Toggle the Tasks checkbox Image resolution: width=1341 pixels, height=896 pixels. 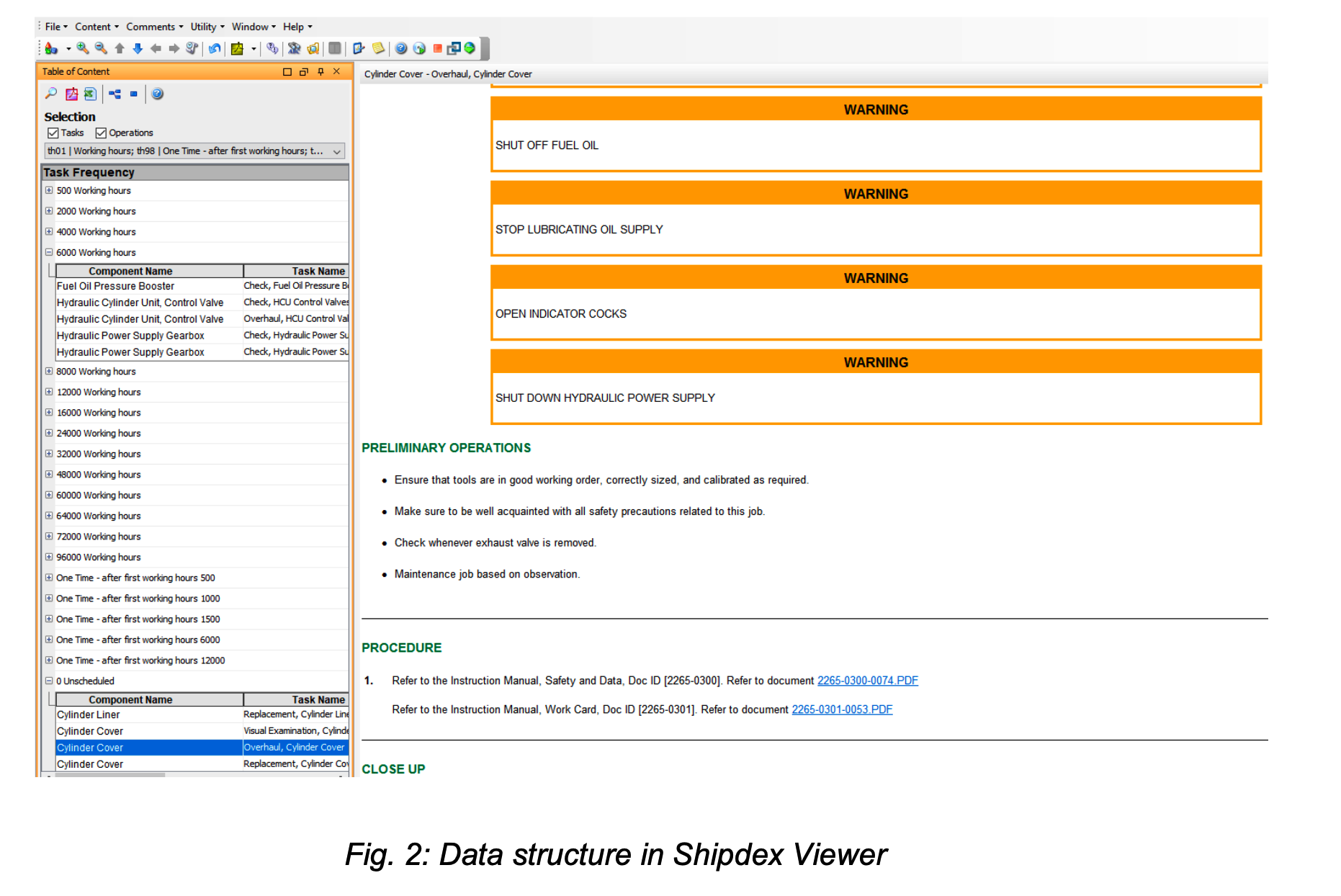click(53, 133)
